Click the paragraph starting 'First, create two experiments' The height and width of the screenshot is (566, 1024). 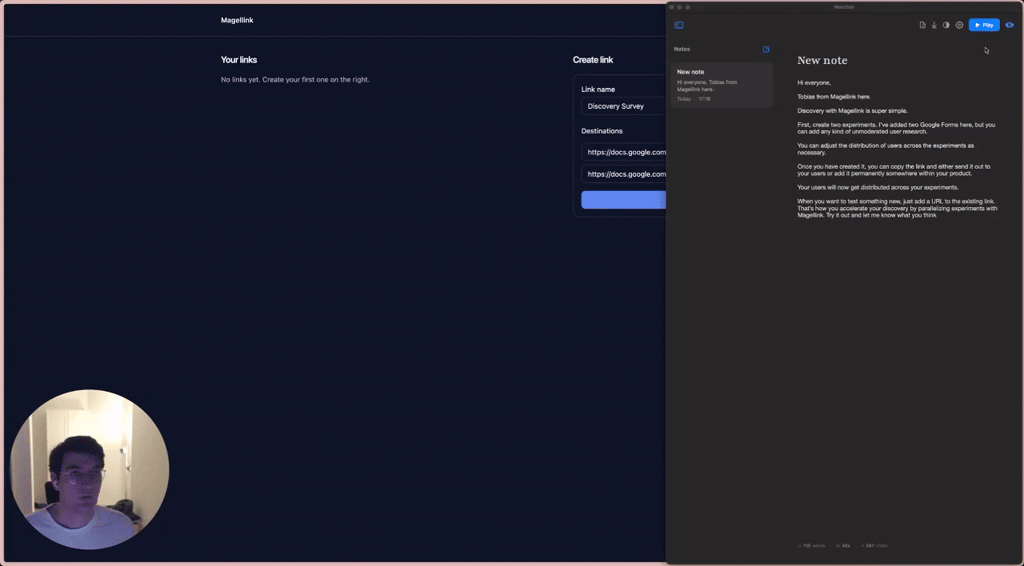(896, 128)
